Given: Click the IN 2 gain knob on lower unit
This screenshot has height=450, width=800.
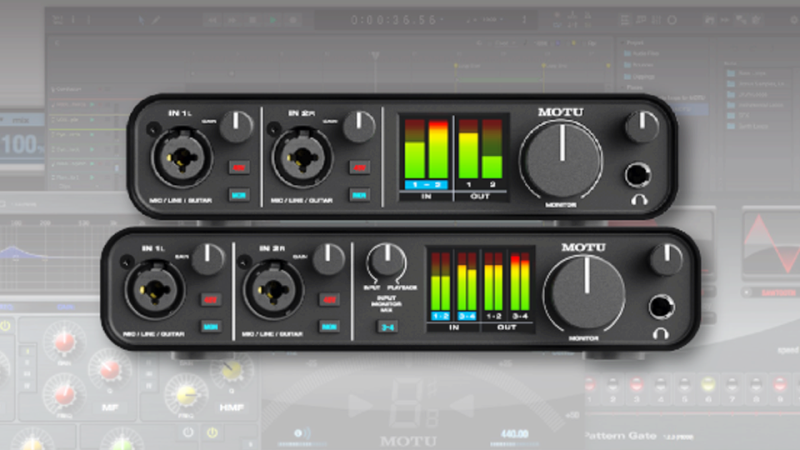Looking at the screenshot, I should tap(328, 259).
